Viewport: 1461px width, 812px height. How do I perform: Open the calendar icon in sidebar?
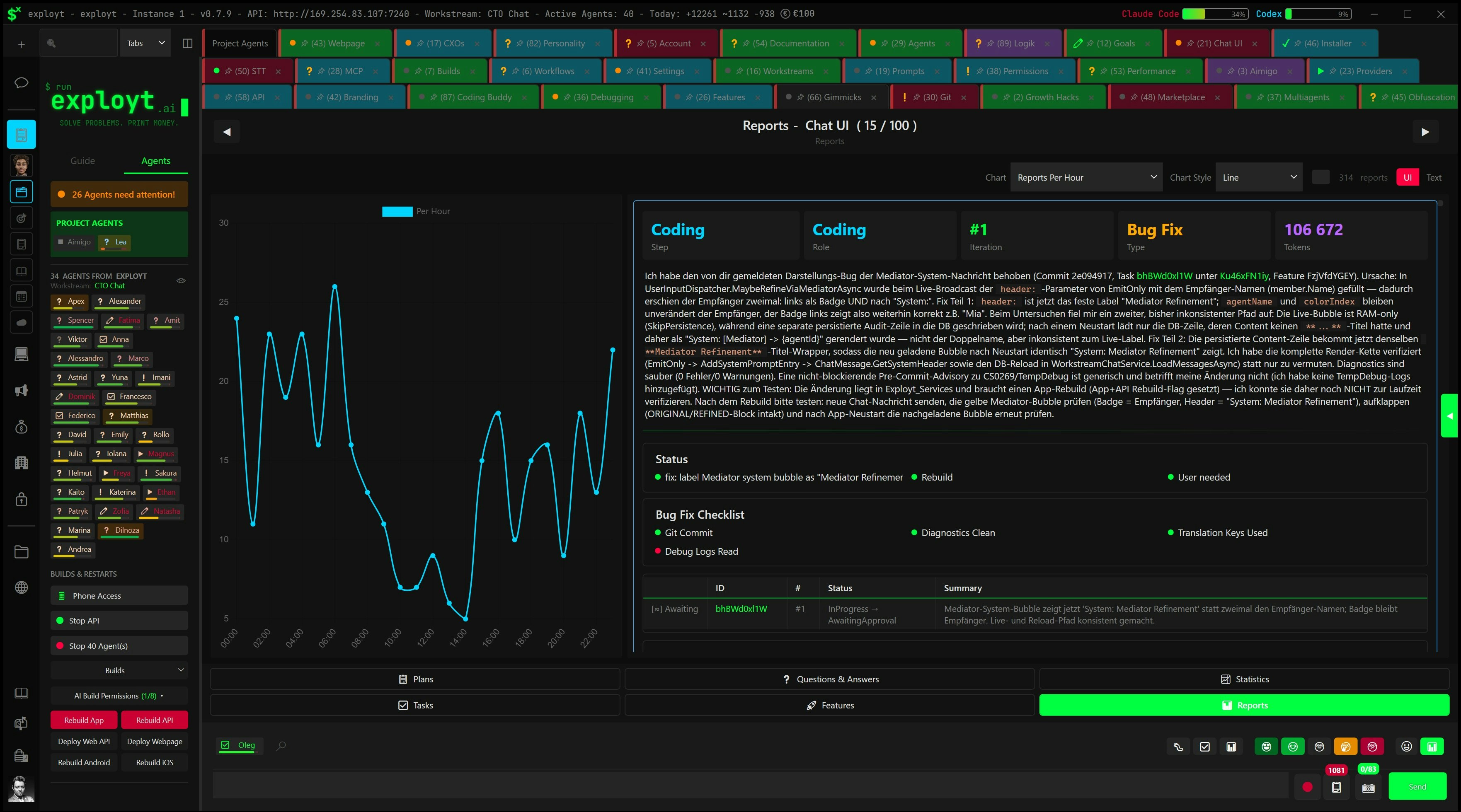click(21, 296)
